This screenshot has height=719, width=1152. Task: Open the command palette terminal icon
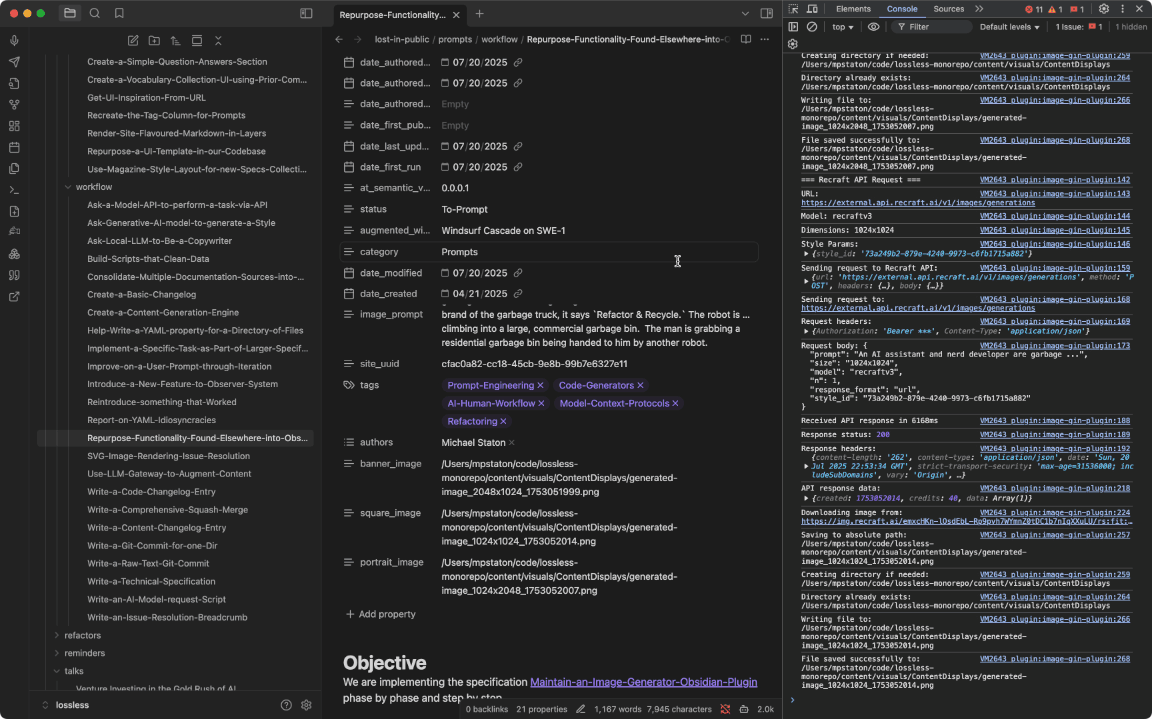[14, 189]
